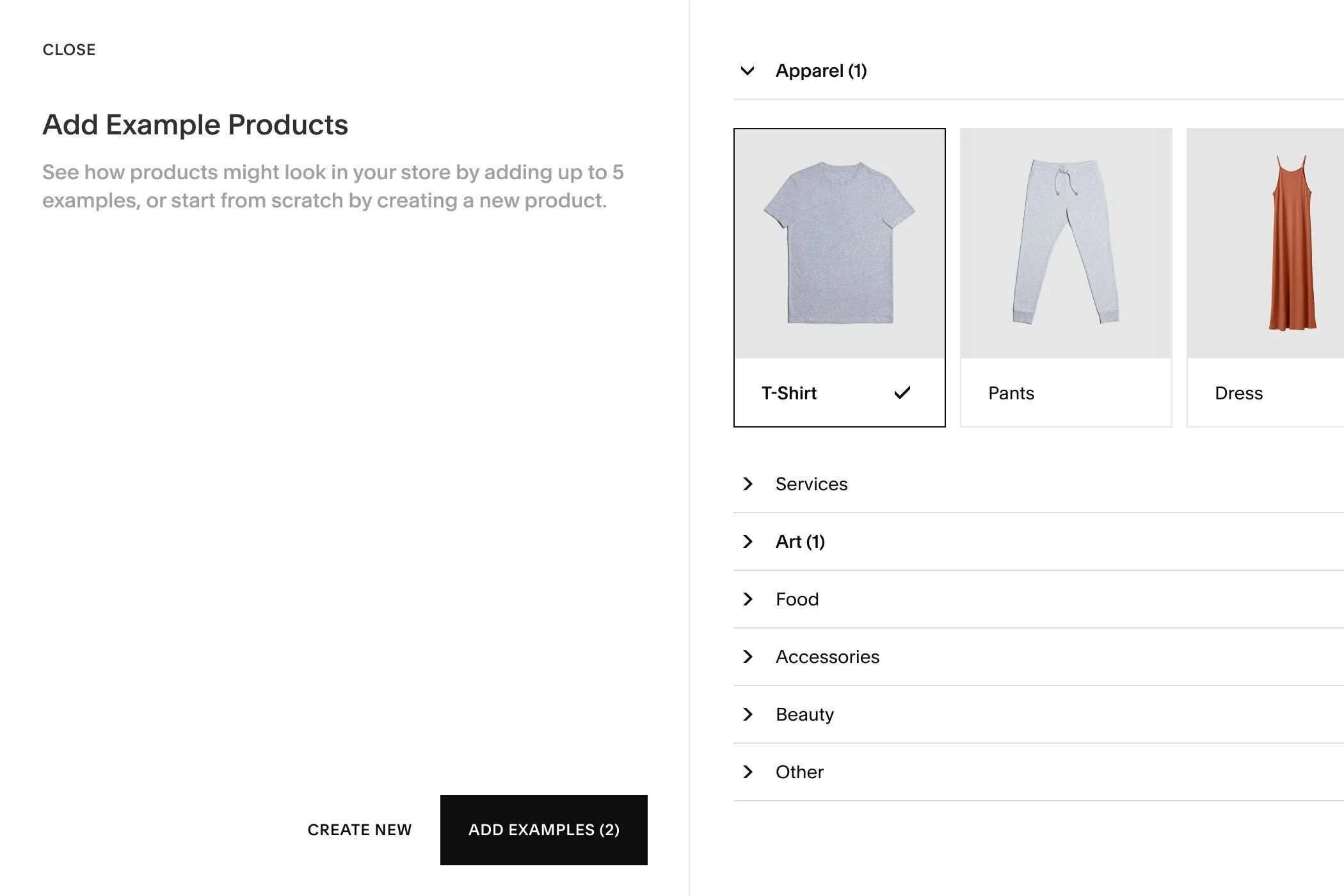Close the Add Example Products panel

[x=69, y=50]
